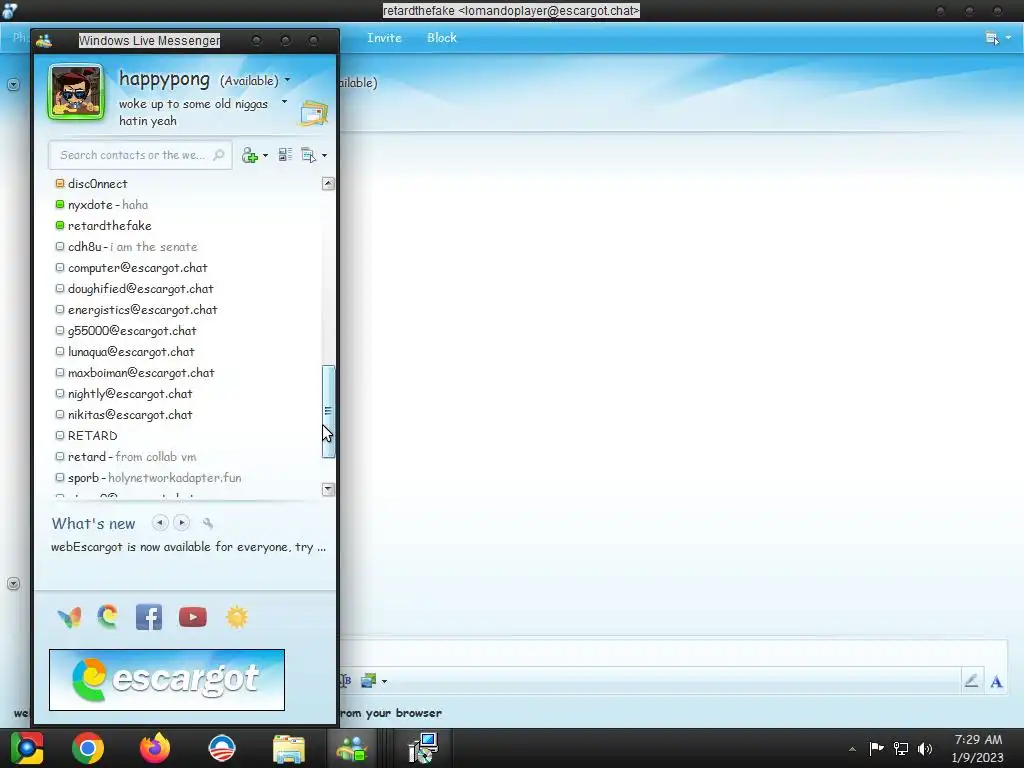
Task: Open the taskbar start button
Action: click(x=26, y=748)
